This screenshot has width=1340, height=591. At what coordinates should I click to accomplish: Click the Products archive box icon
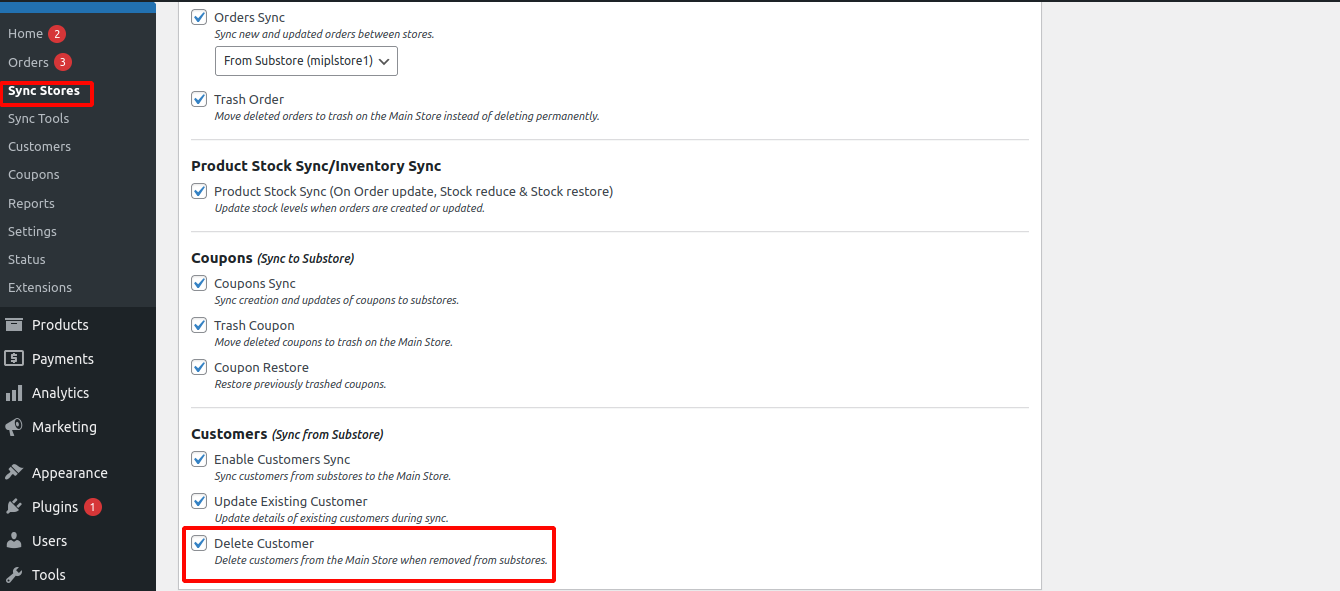click(14, 325)
